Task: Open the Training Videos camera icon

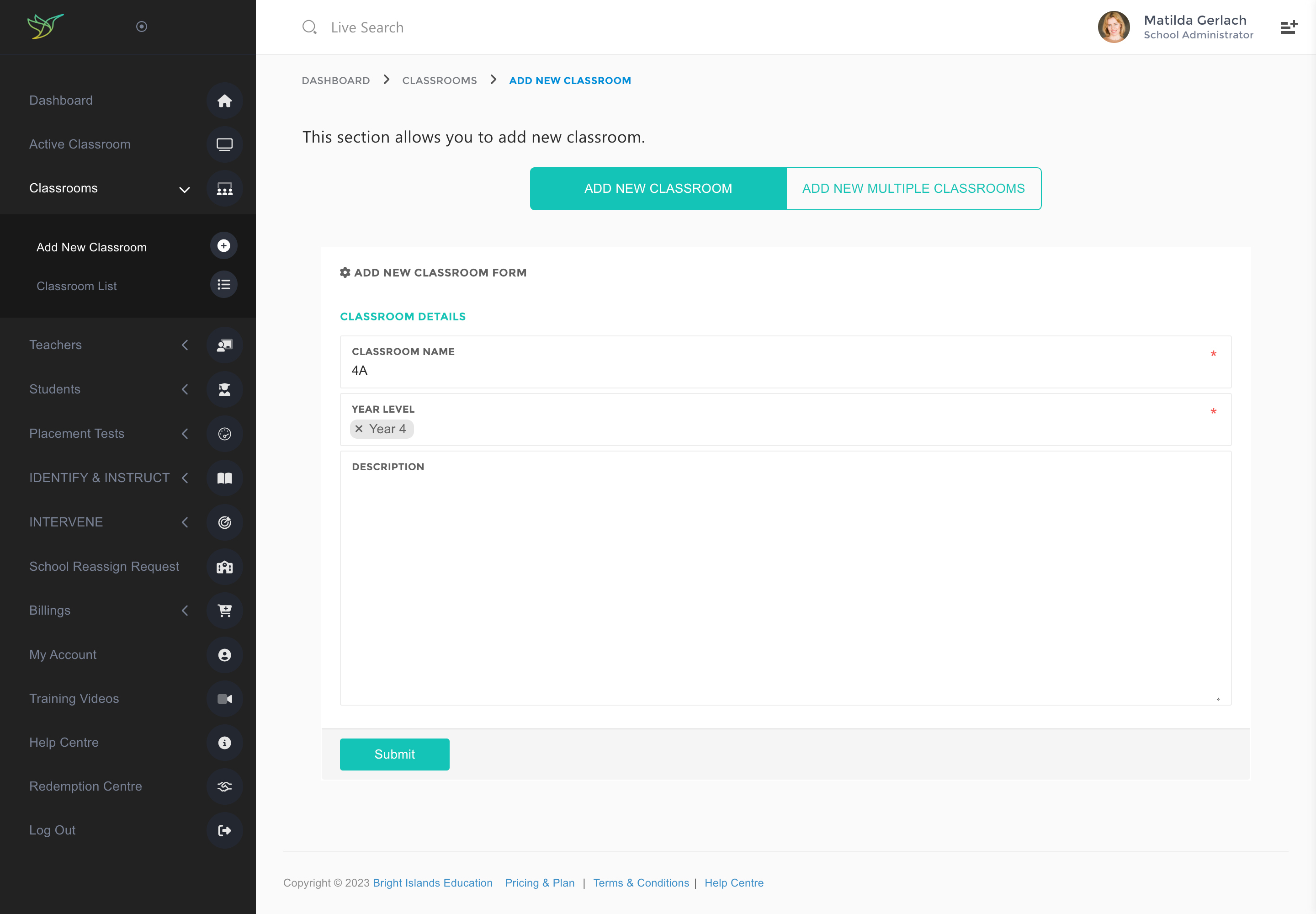Action: pos(224,699)
